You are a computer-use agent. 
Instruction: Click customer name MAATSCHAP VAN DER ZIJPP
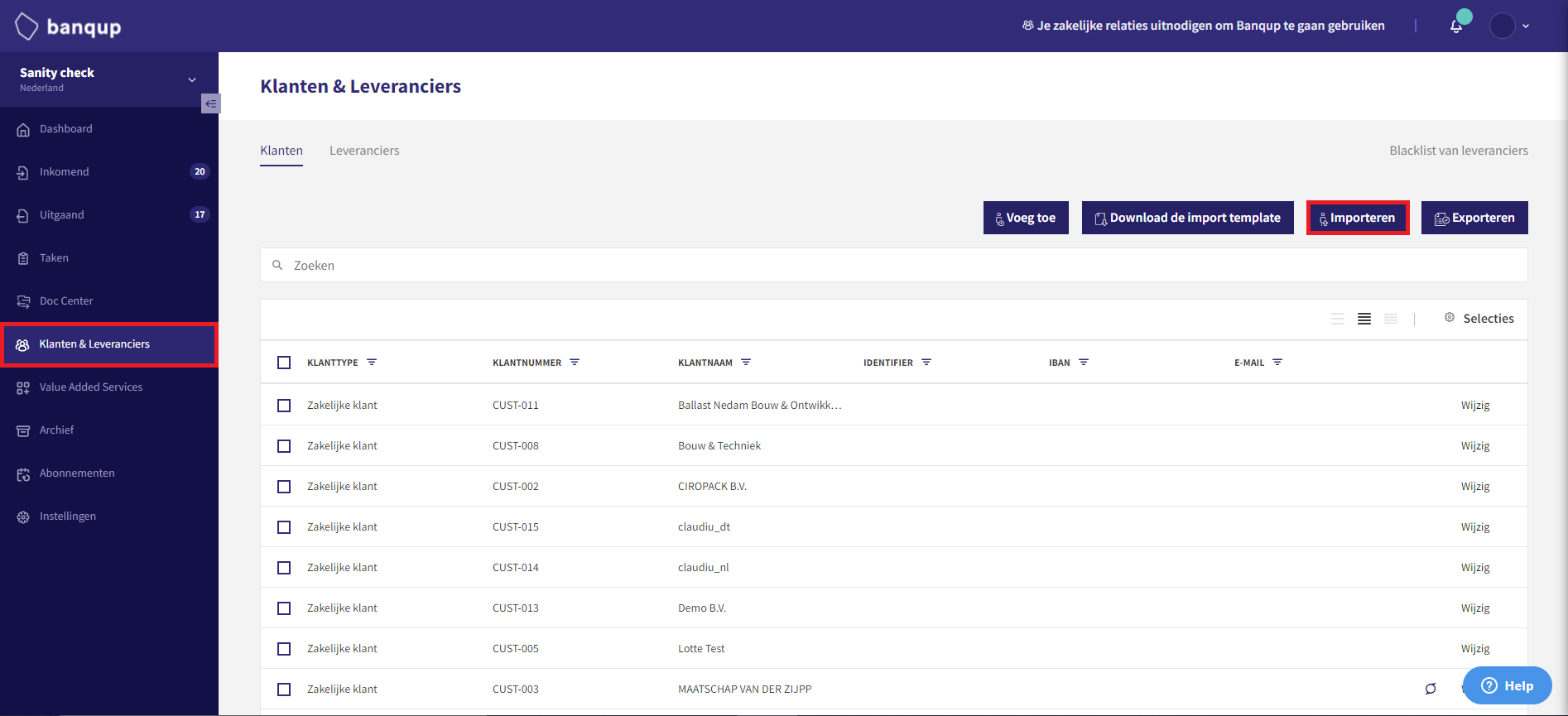(744, 689)
